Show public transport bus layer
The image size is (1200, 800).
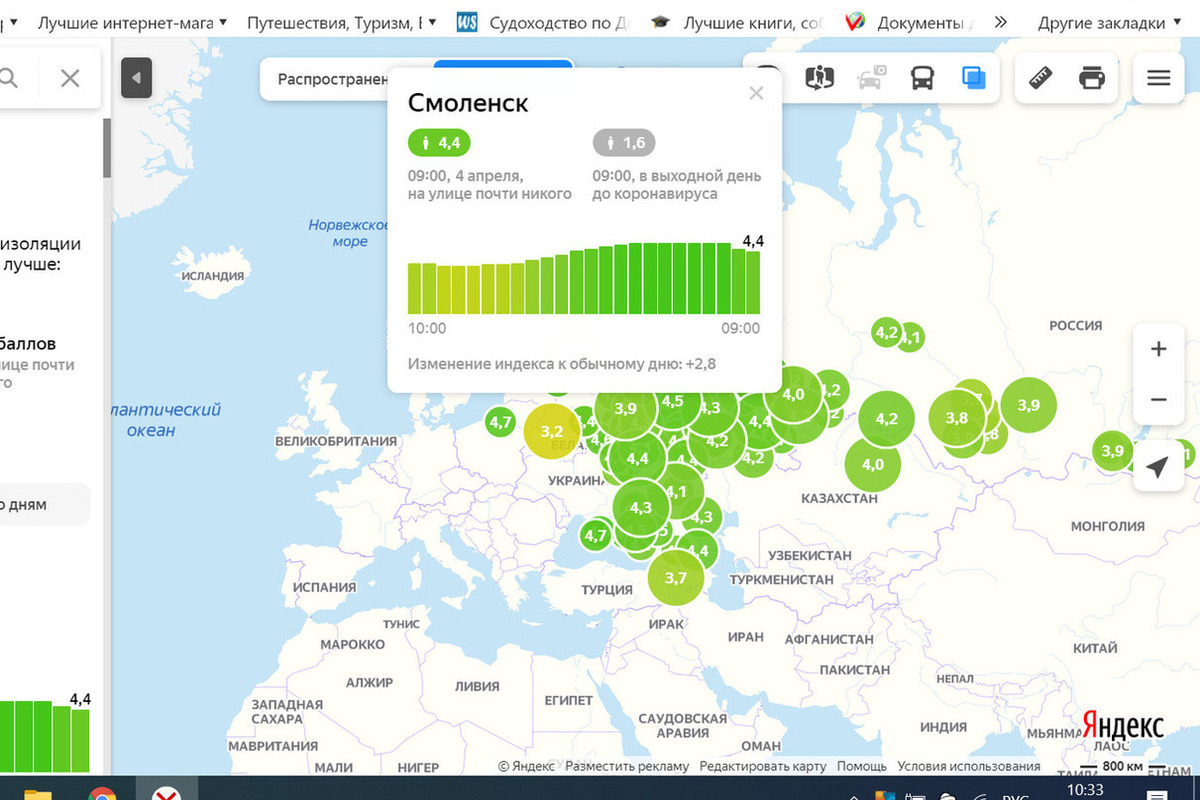(922, 78)
